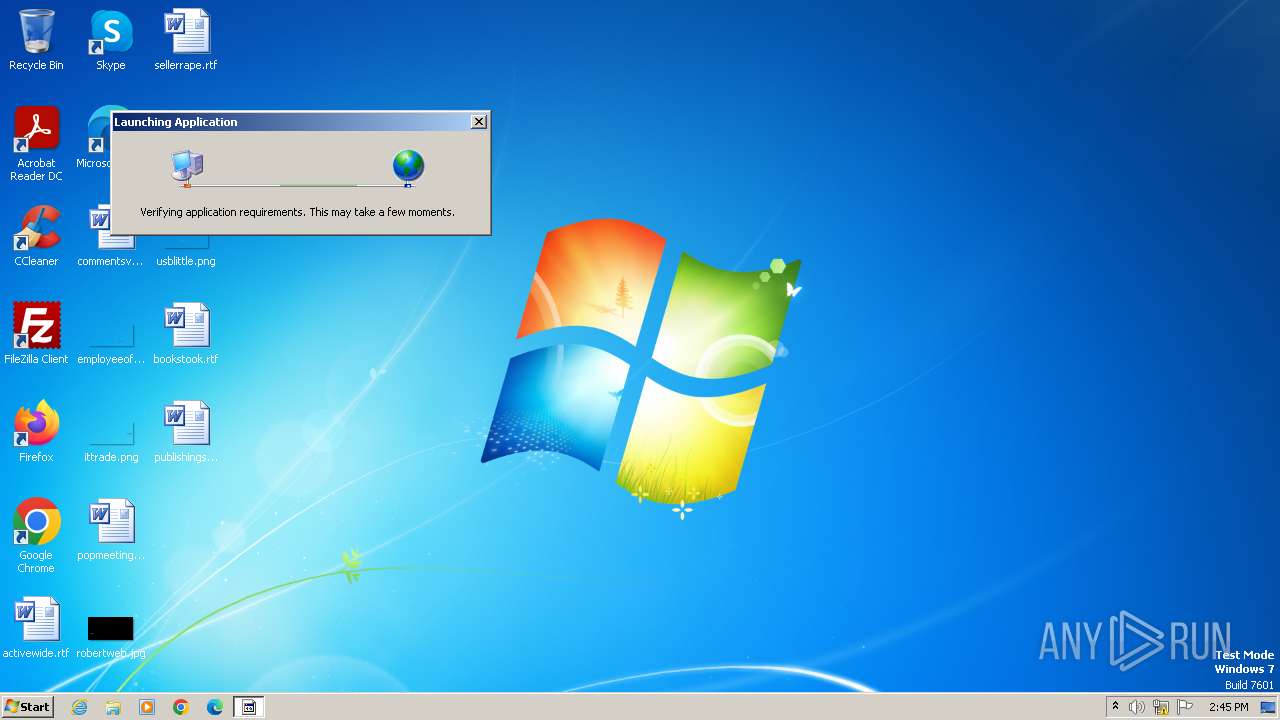Viewport: 1280px width, 720px height.
Task: Click the 'Verifying application requirements' message
Action: click(x=298, y=212)
